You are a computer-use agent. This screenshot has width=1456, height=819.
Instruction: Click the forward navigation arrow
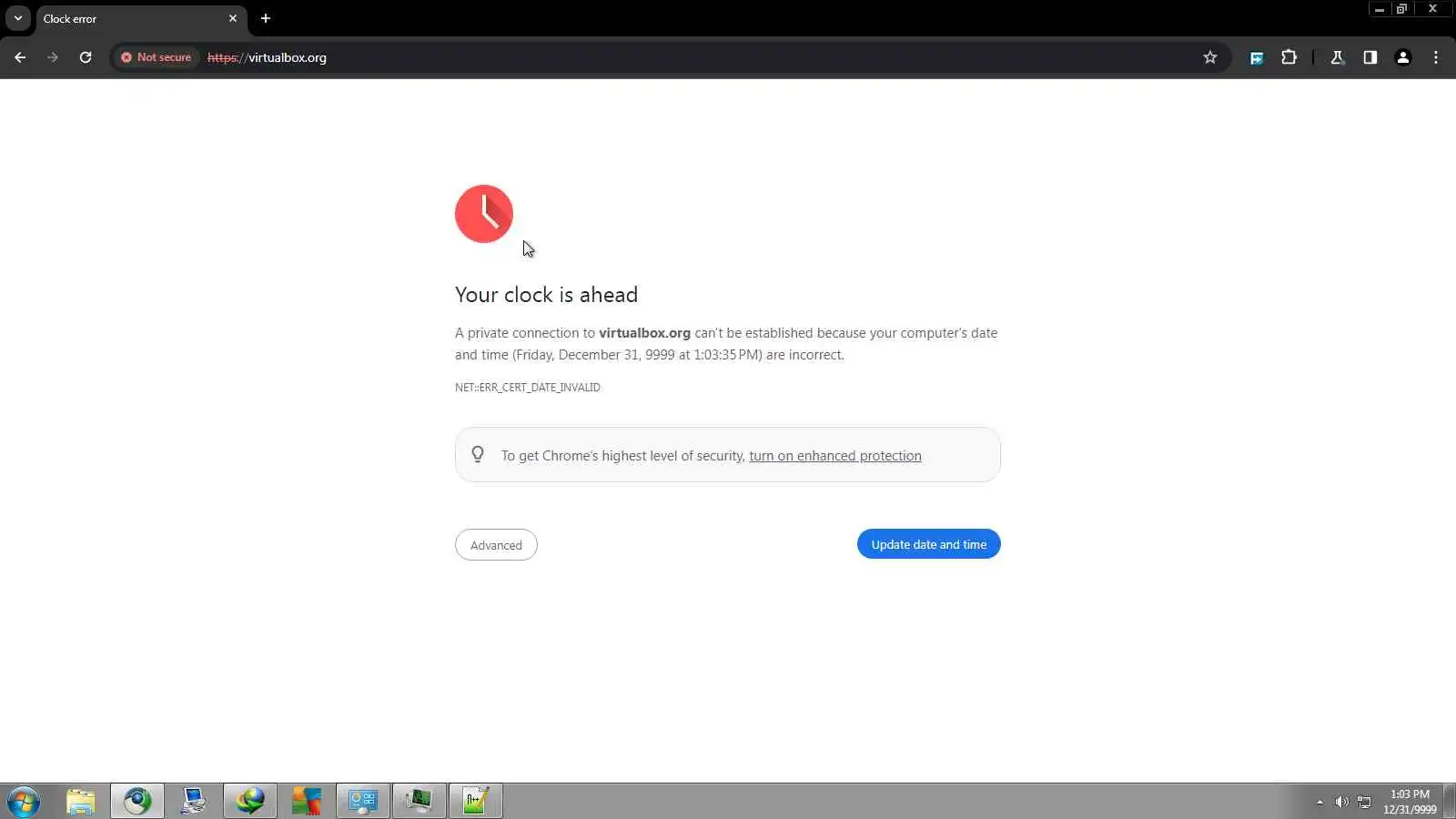point(53,57)
